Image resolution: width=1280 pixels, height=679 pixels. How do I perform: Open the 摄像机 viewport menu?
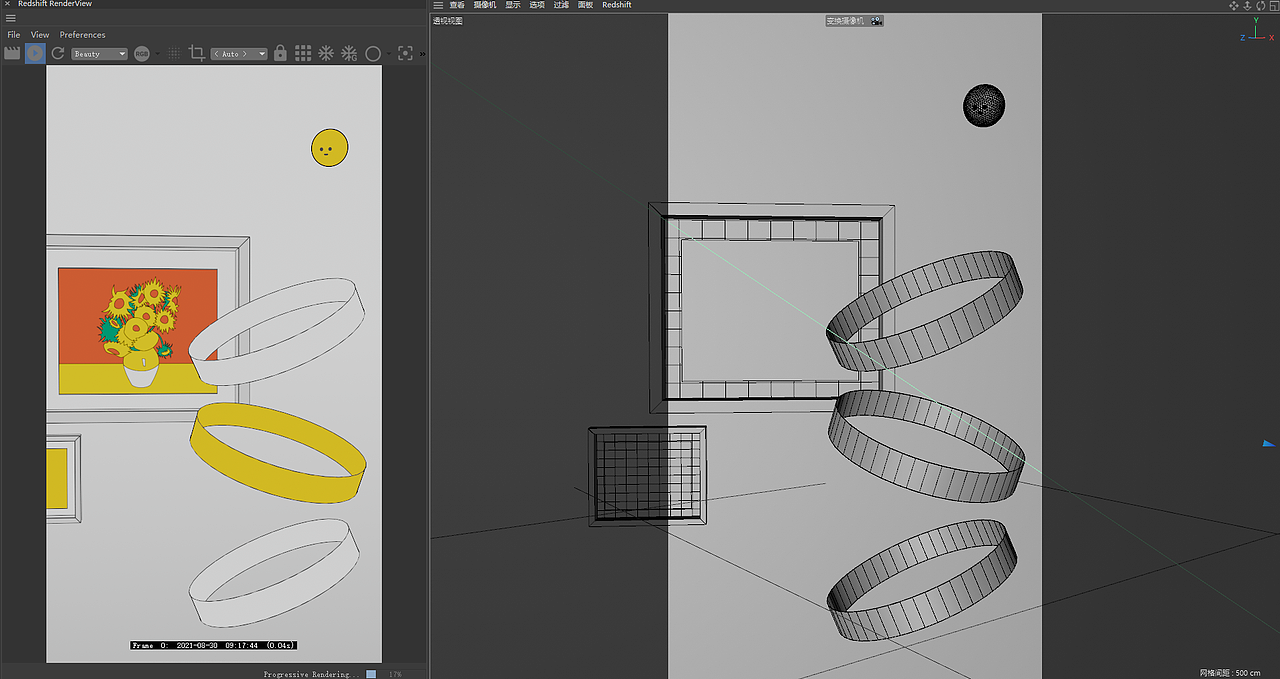click(485, 5)
